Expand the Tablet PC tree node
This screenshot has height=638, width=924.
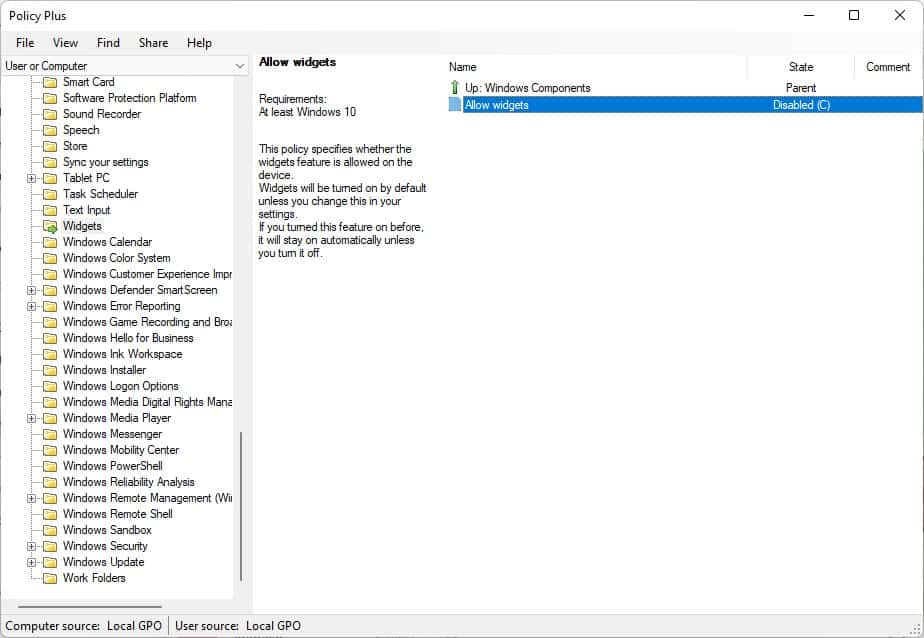coord(32,178)
